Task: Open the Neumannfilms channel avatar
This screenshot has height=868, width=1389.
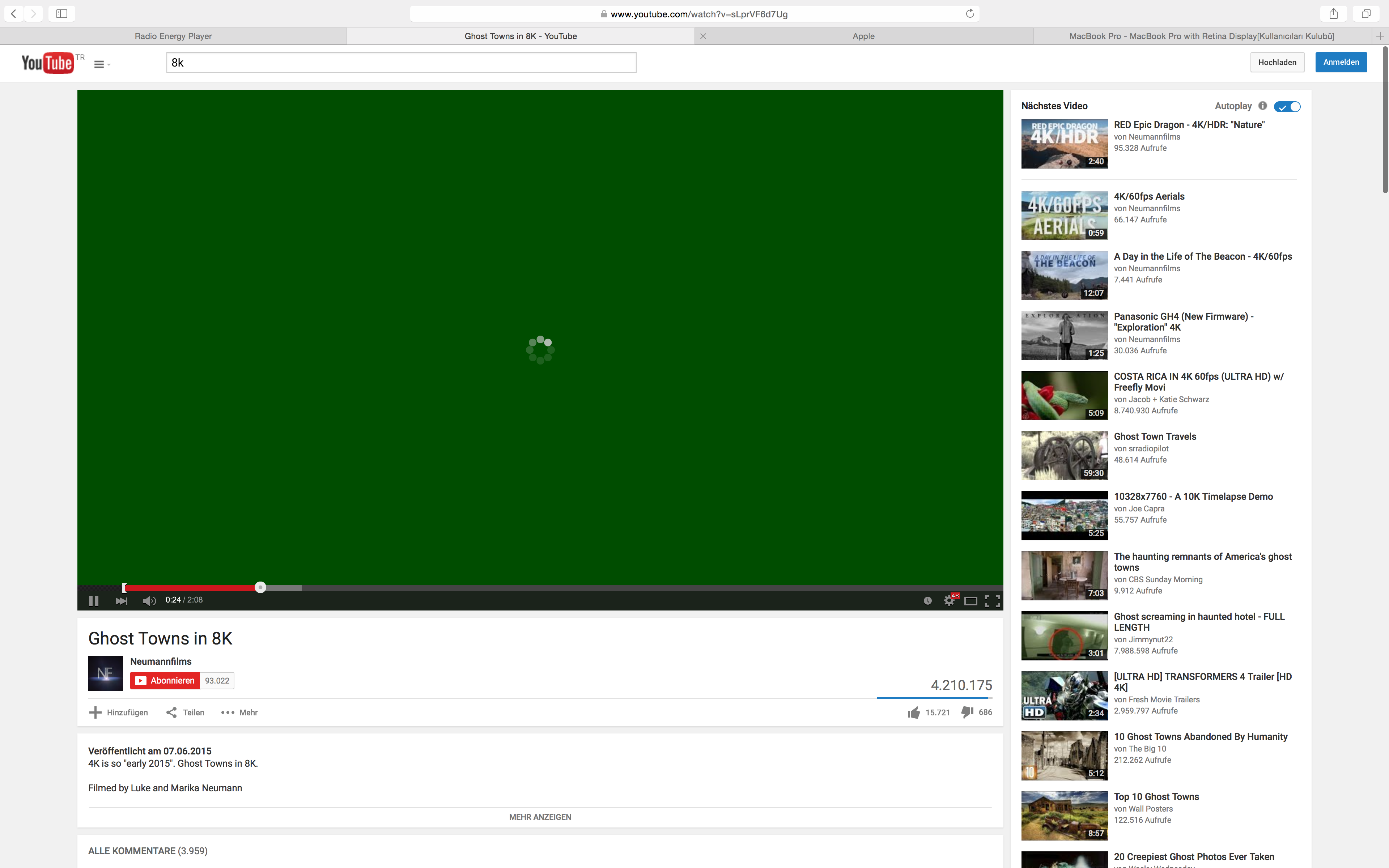Action: click(x=106, y=673)
